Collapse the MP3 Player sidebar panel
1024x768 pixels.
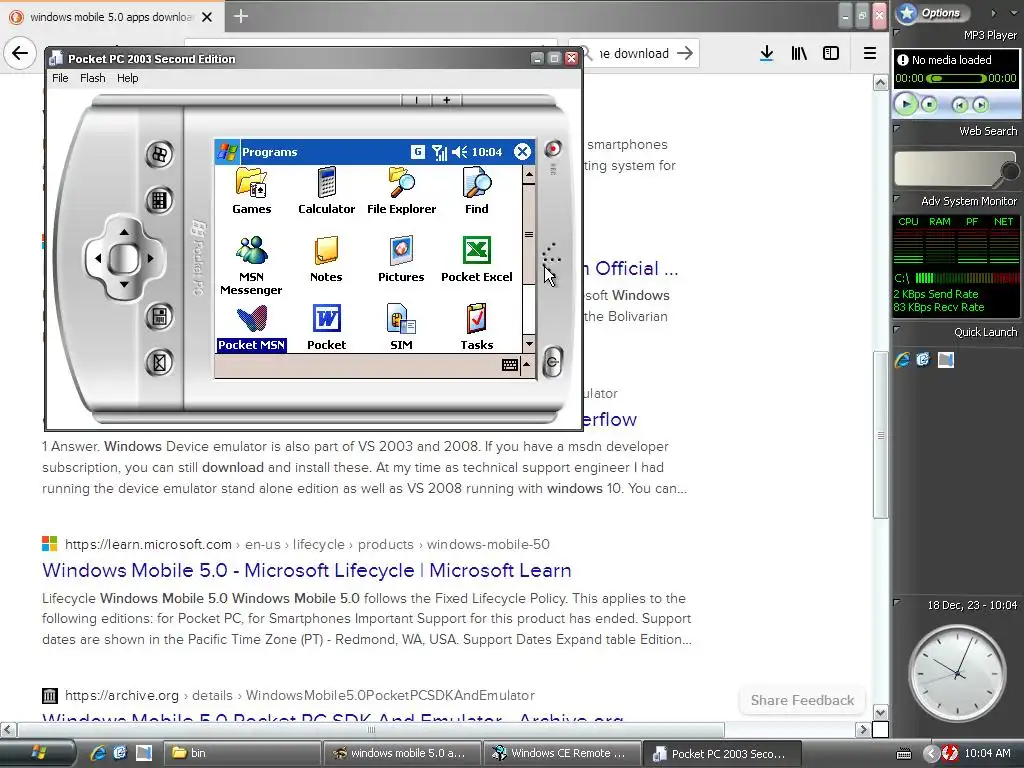pyautogui.click(x=897, y=31)
